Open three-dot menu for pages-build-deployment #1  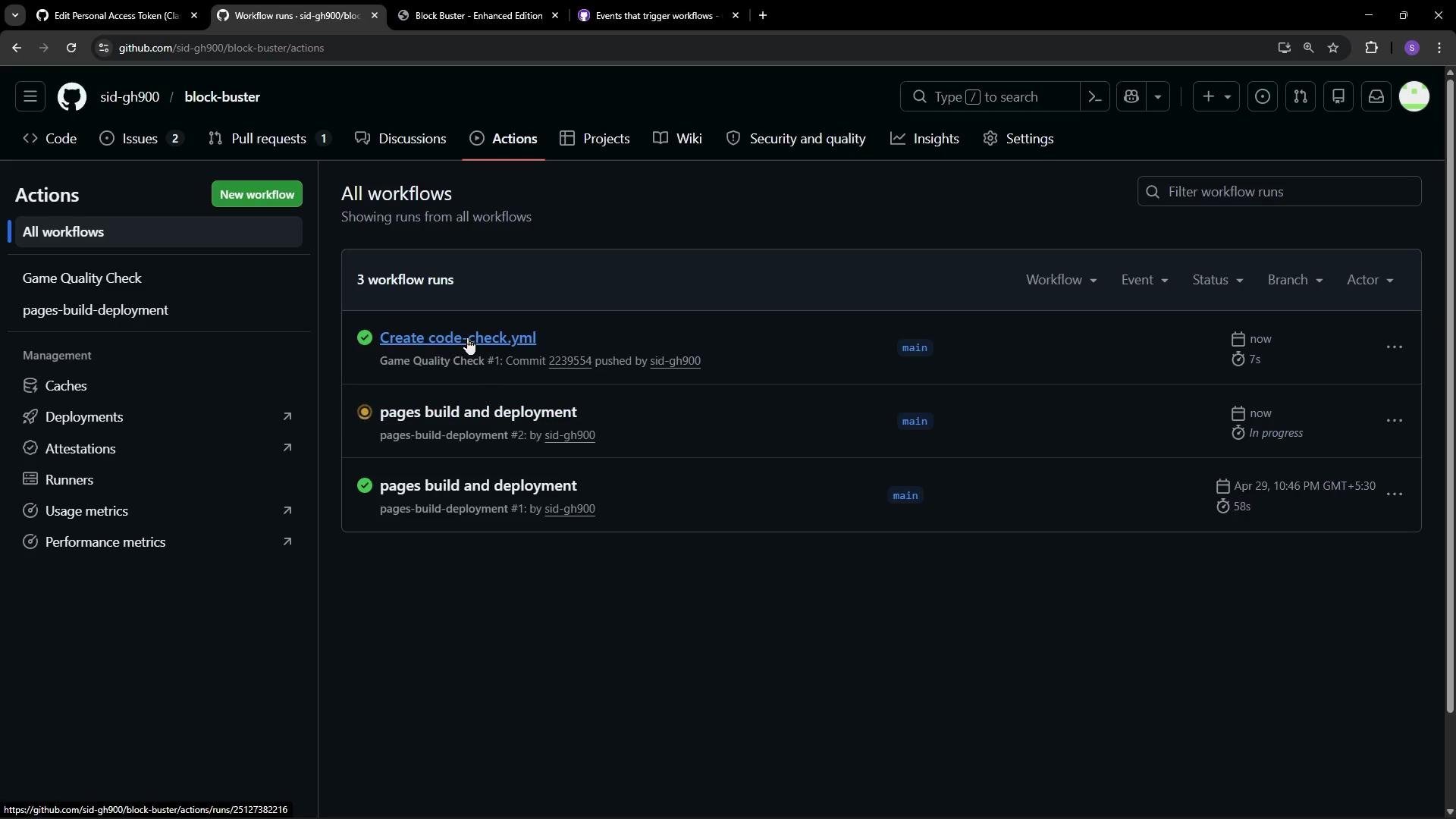point(1395,494)
